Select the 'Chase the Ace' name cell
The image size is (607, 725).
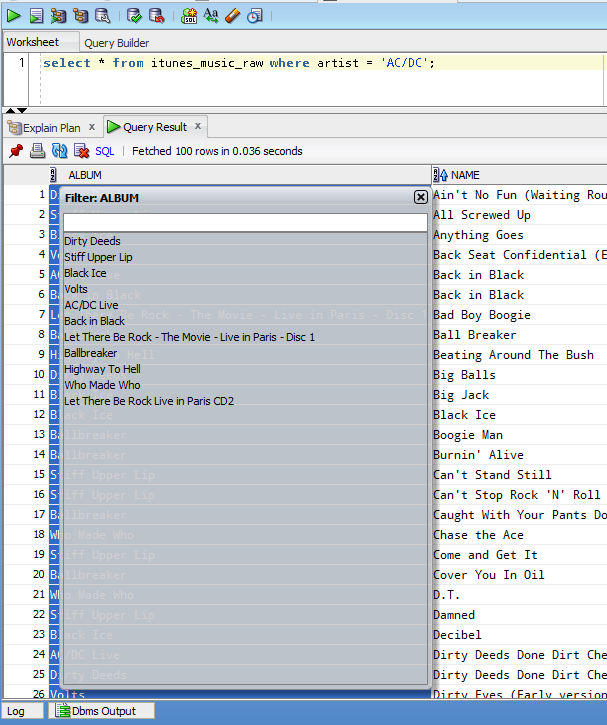pyautogui.click(x=519, y=535)
